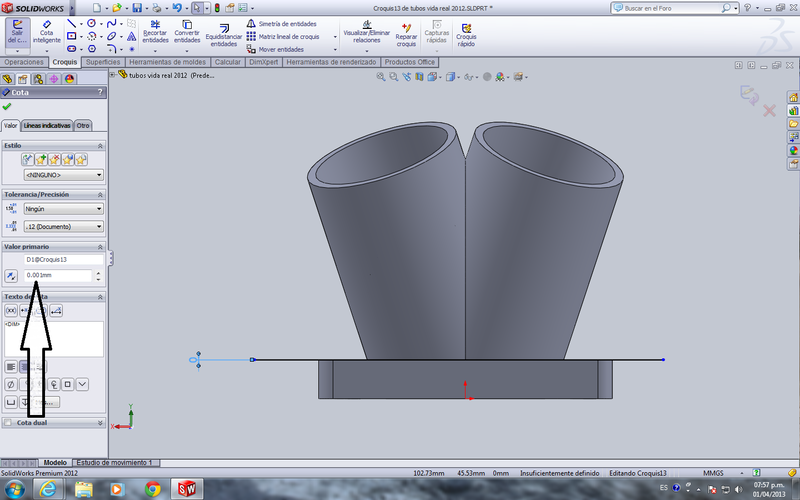Open the Líneas indicativas tab
The width and height of the screenshot is (800, 500).
click(47, 126)
